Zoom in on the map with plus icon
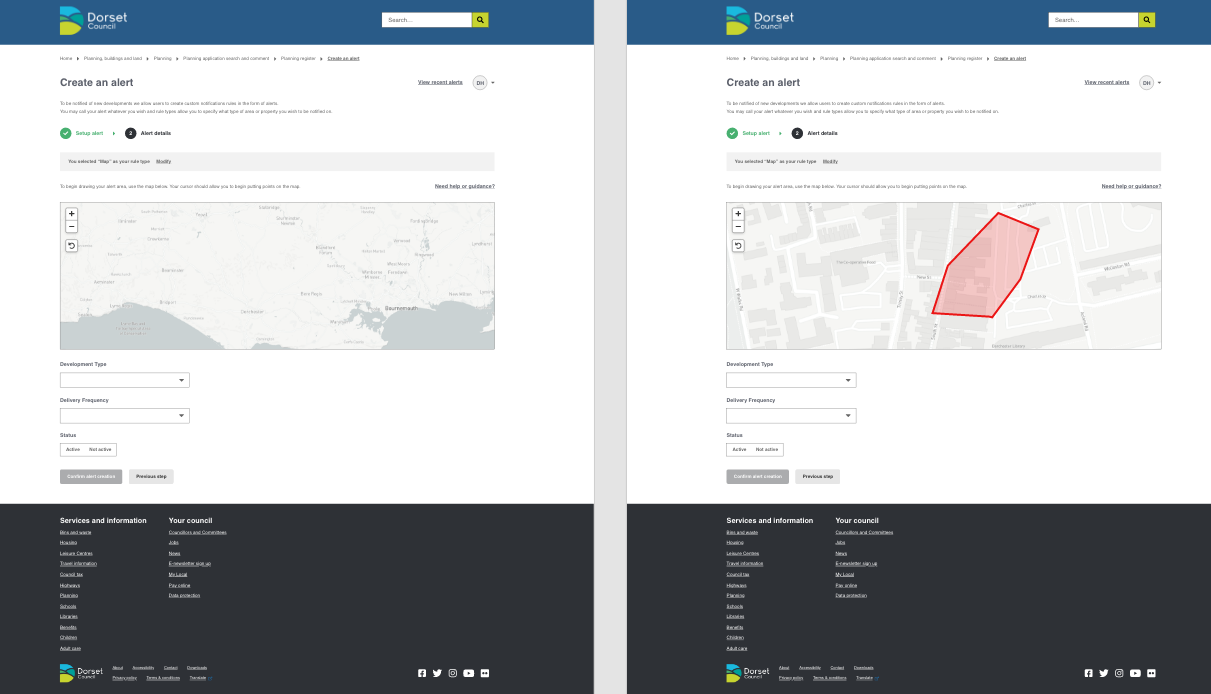Image resolution: width=1211 pixels, height=694 pixels. pyautogui.click(x=71, y=213)
